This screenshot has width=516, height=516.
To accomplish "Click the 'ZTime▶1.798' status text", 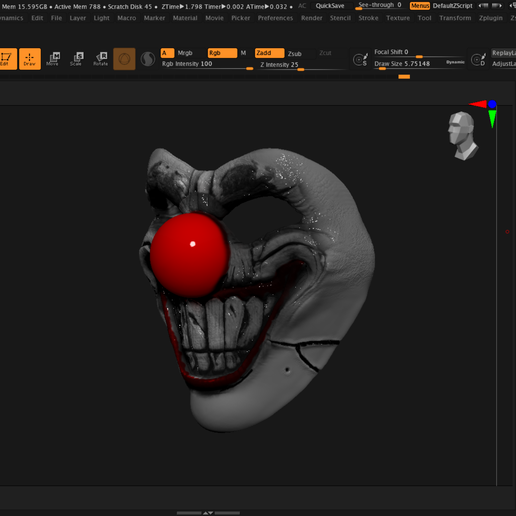I will coord(182,6).
